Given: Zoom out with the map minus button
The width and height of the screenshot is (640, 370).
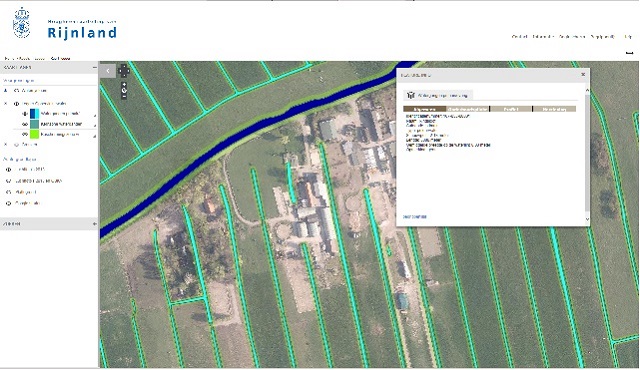Looking at the screenshot, I should point(124,96).
